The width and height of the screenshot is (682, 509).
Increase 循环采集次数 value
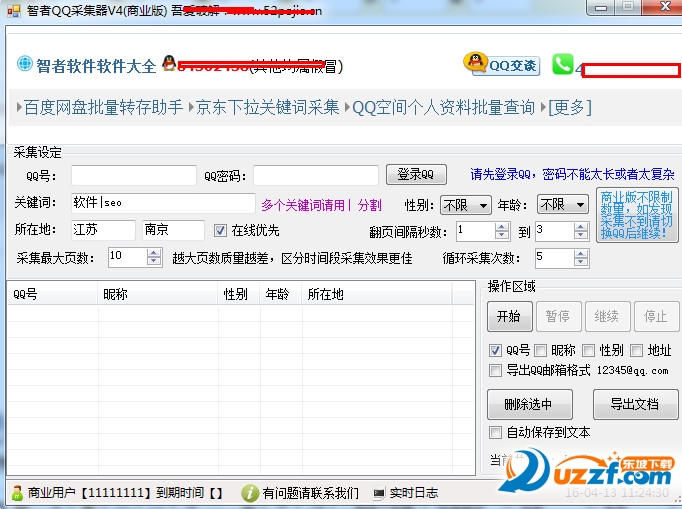pos(581,254)
